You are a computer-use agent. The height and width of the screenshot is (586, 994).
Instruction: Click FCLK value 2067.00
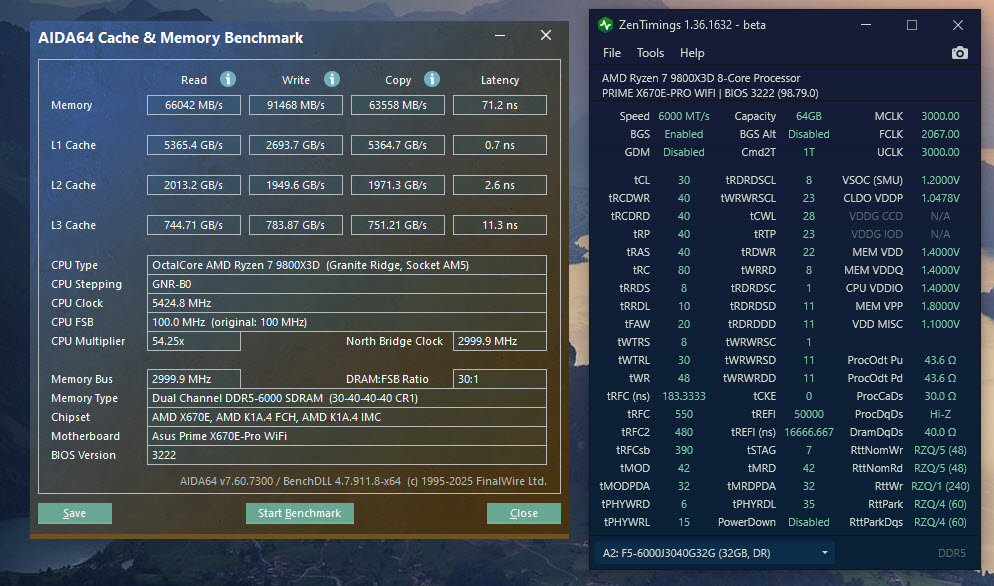(x=940, y=134)
